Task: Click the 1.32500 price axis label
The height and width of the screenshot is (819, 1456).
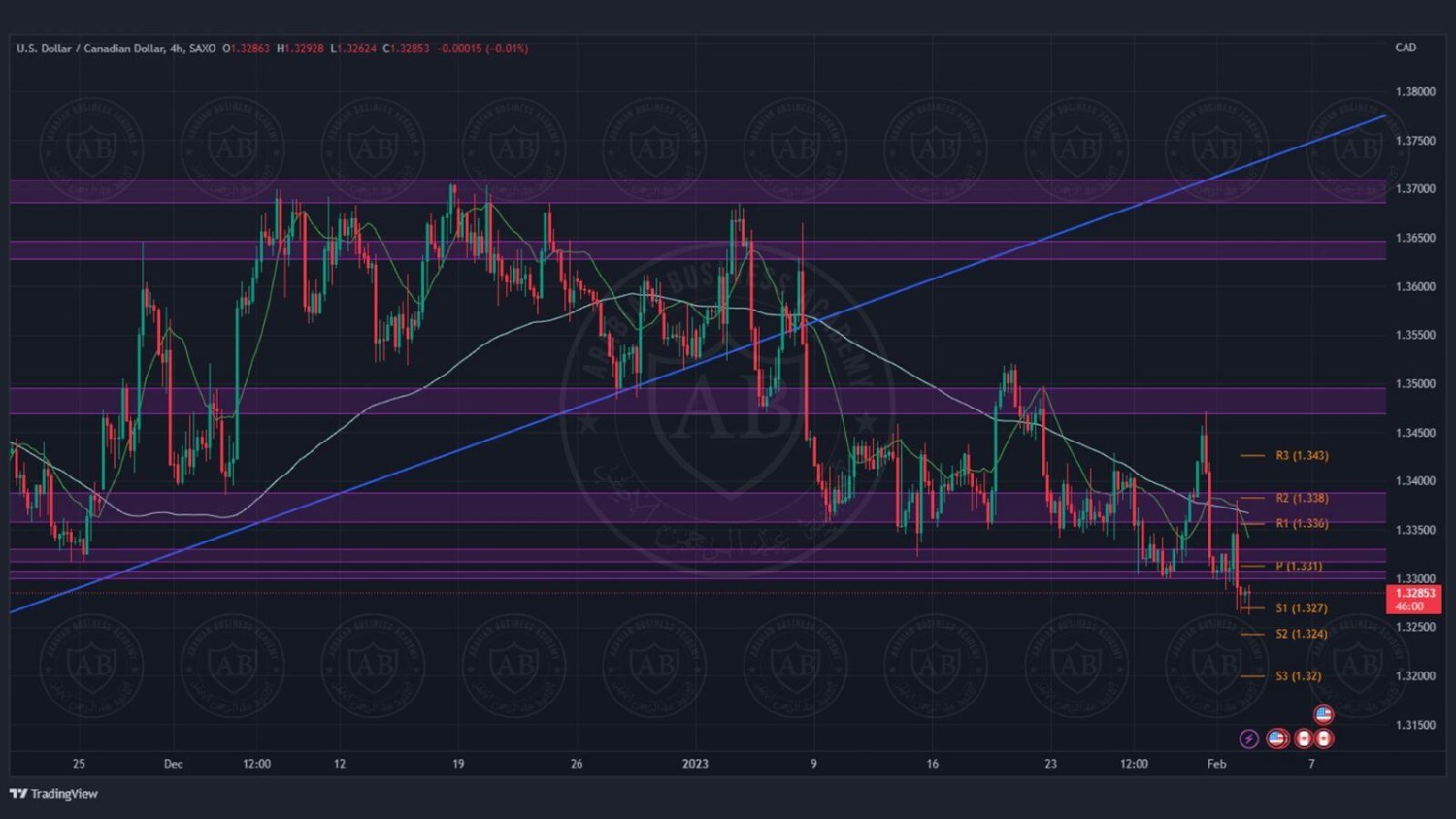Action: point(1415,628)
